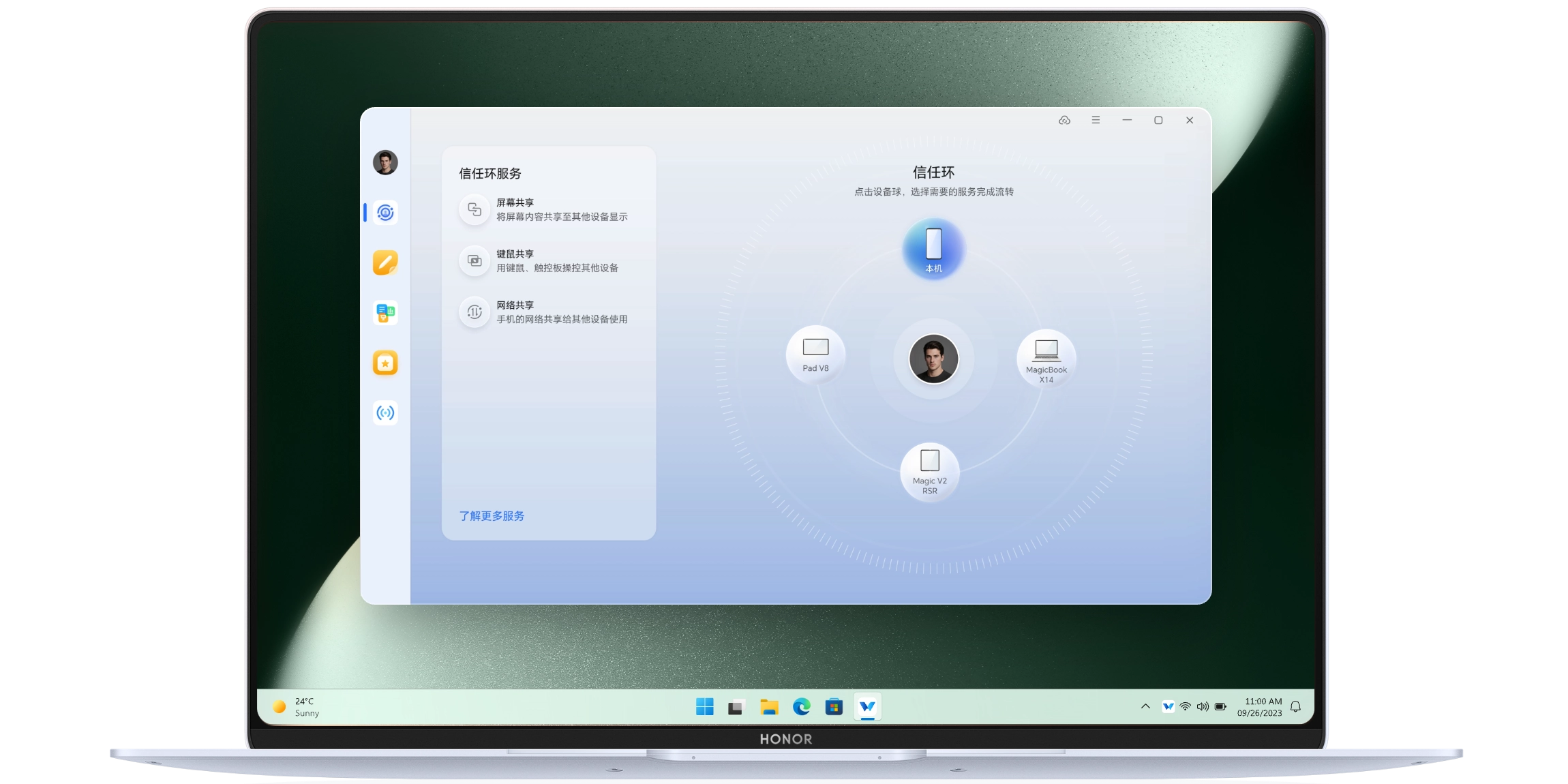Click the cloud icon in title bar
This screenshot has width=1568, height=784.
tap(1064, 120)
